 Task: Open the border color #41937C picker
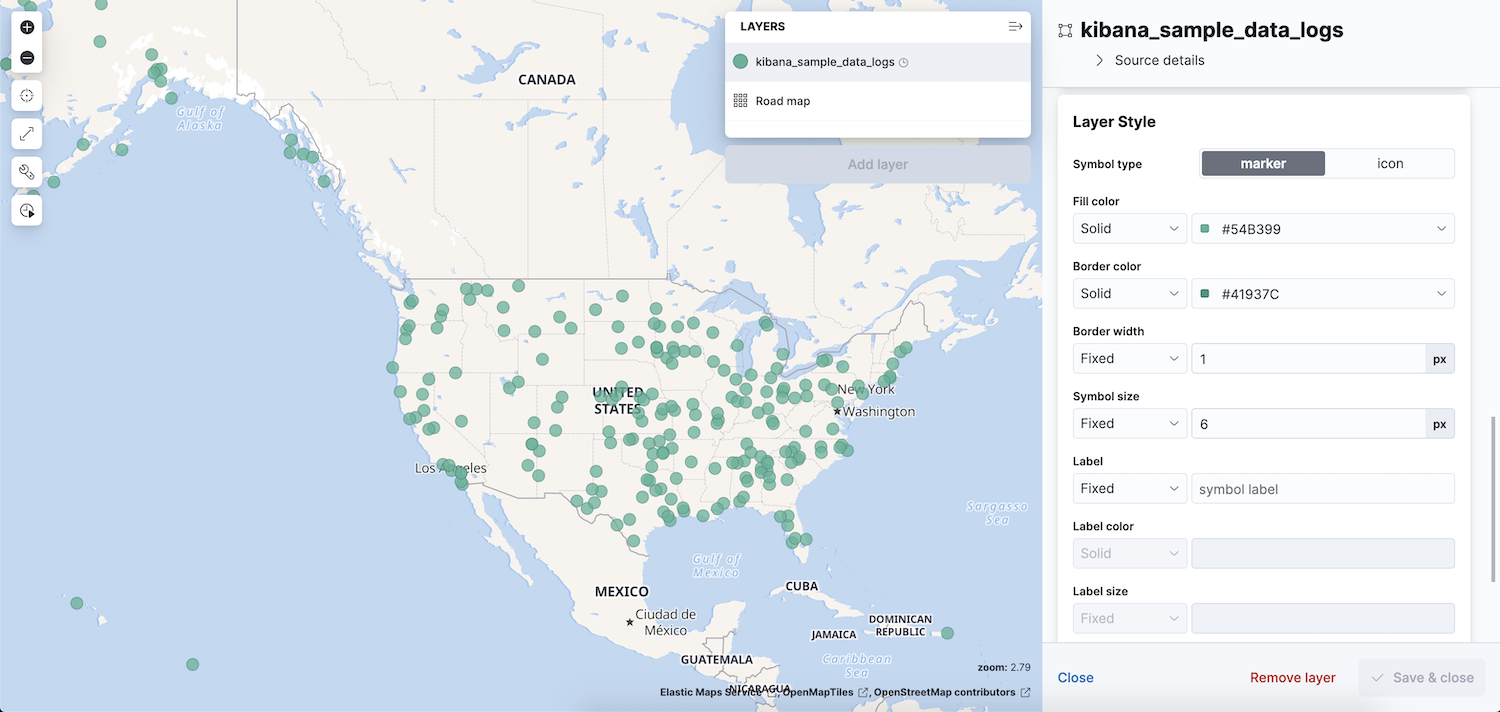coord(1322,294)
